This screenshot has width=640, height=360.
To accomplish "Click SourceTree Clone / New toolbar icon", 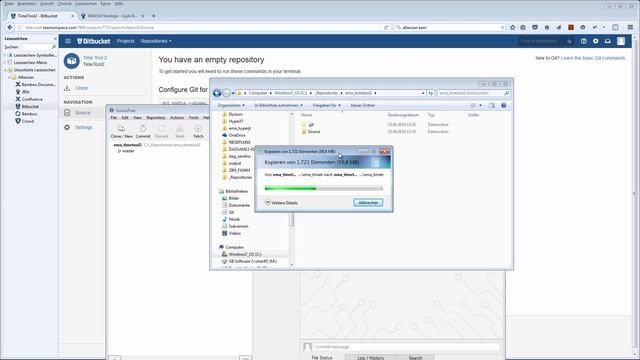I will (x=122, y=131).
